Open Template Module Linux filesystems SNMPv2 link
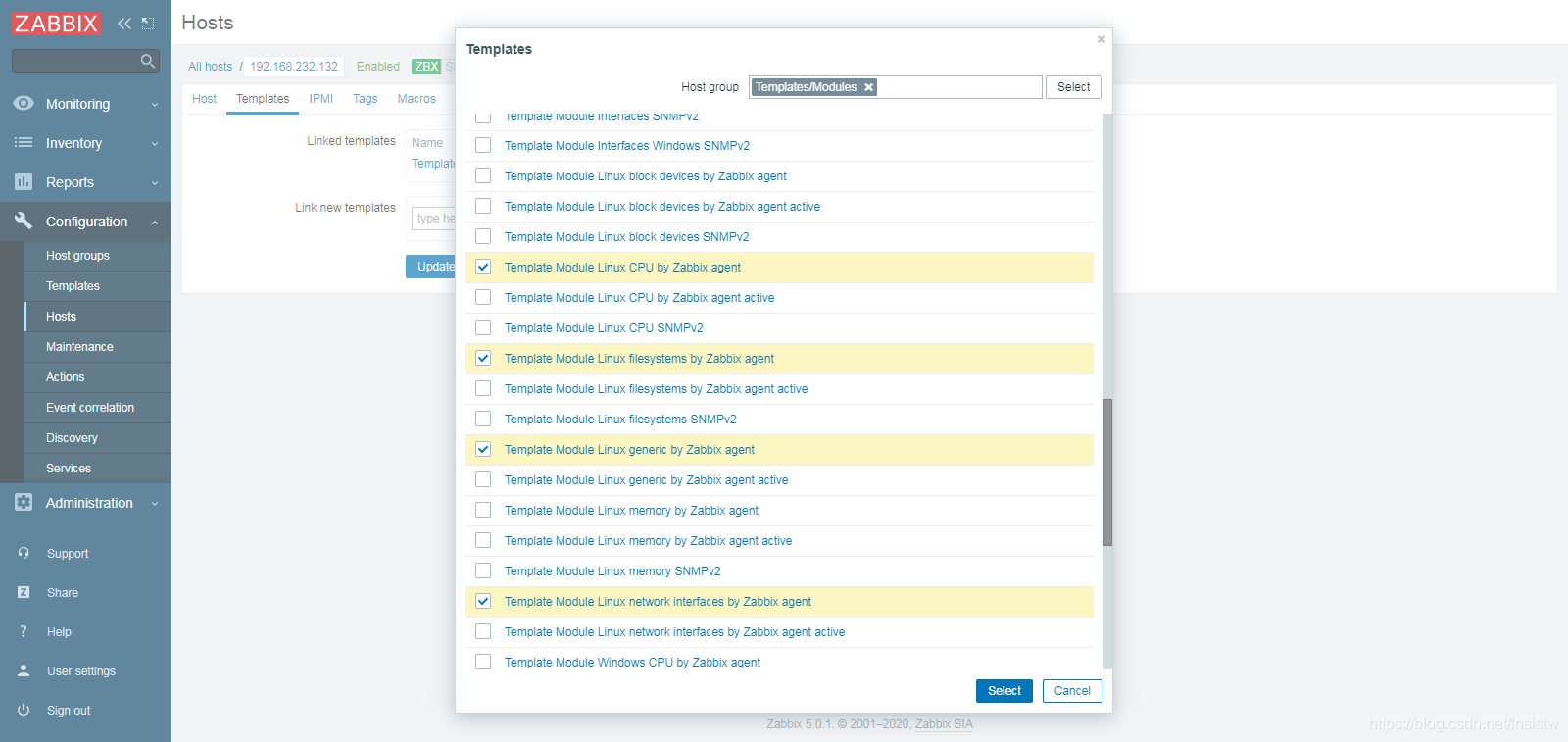This screenshot has width=1568, height=742. (620, 420)
